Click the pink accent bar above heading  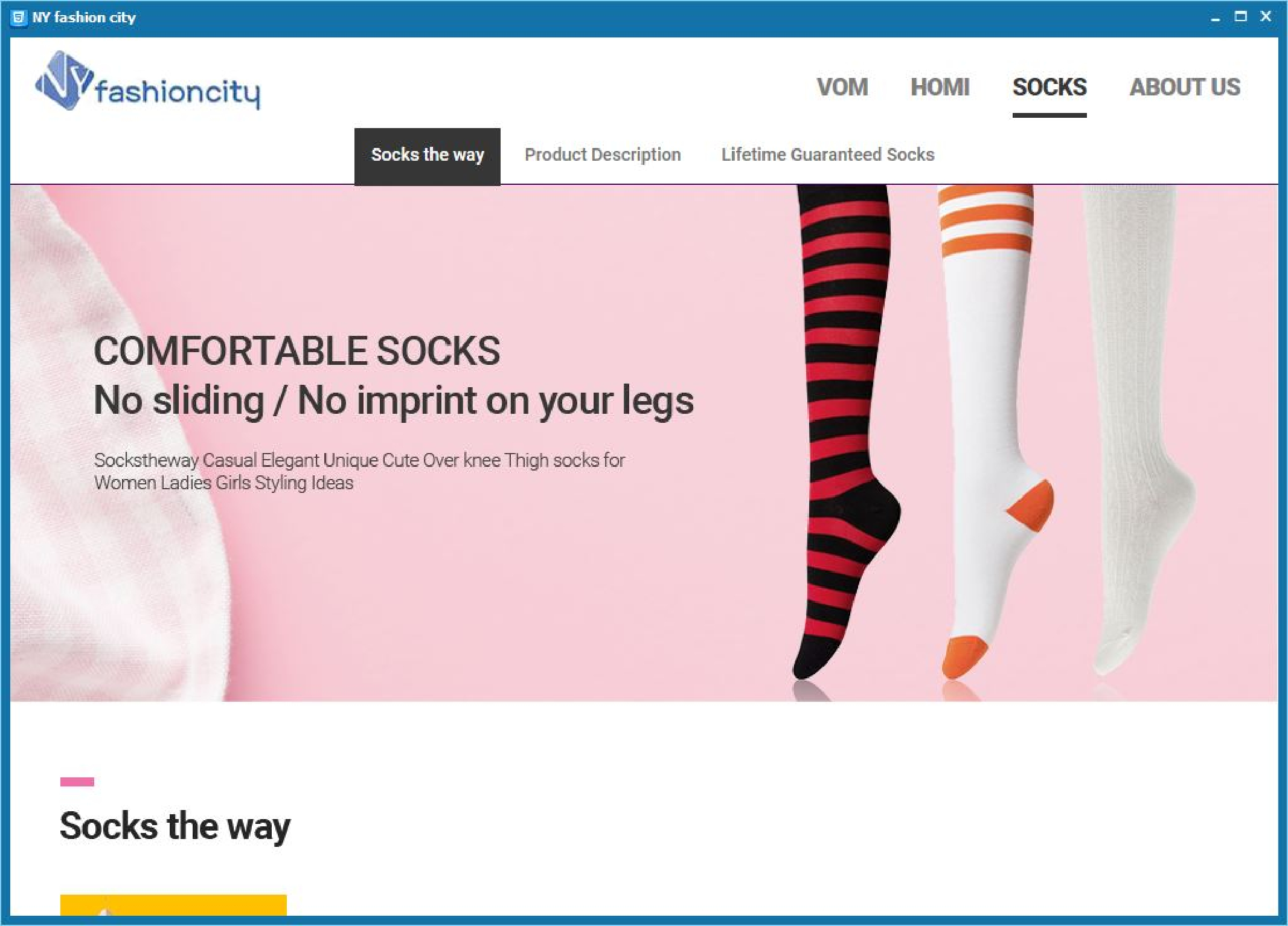click(x=77, y=782)
